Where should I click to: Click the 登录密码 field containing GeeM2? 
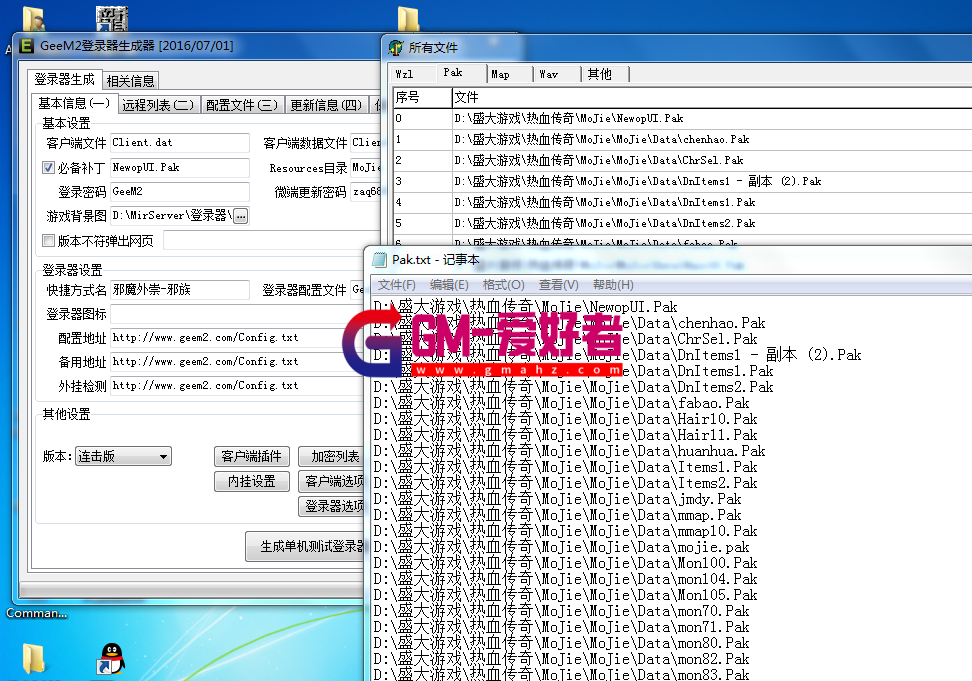click(180, 191)
